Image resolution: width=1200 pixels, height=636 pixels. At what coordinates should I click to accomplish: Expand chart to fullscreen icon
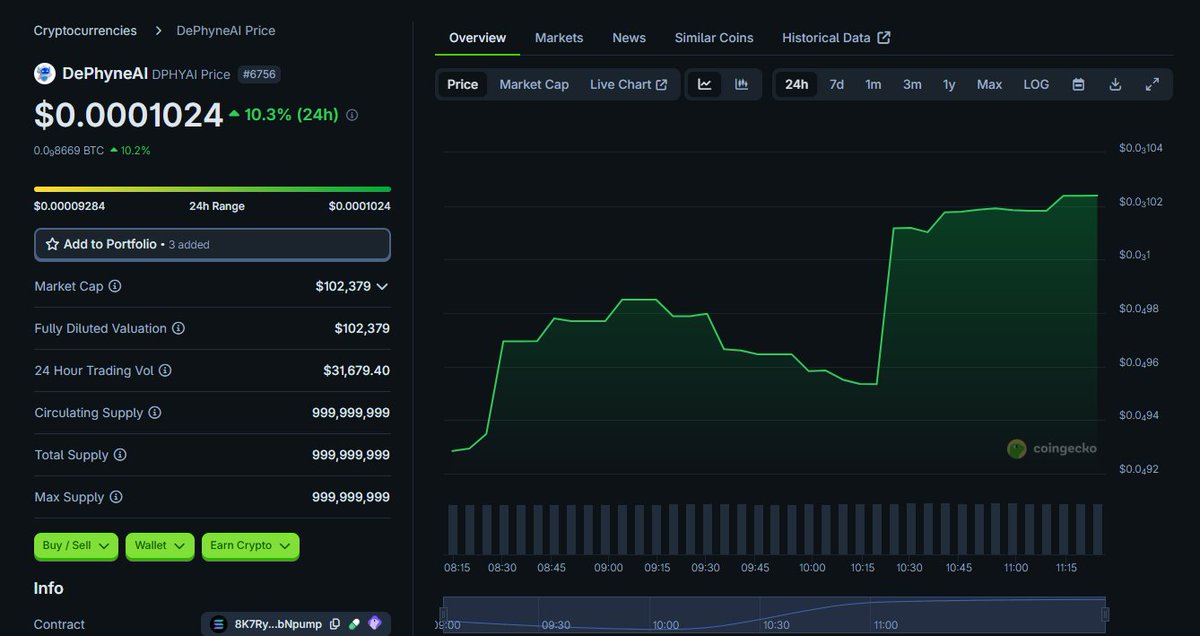pyautogui.click(x=1152, y=84)
